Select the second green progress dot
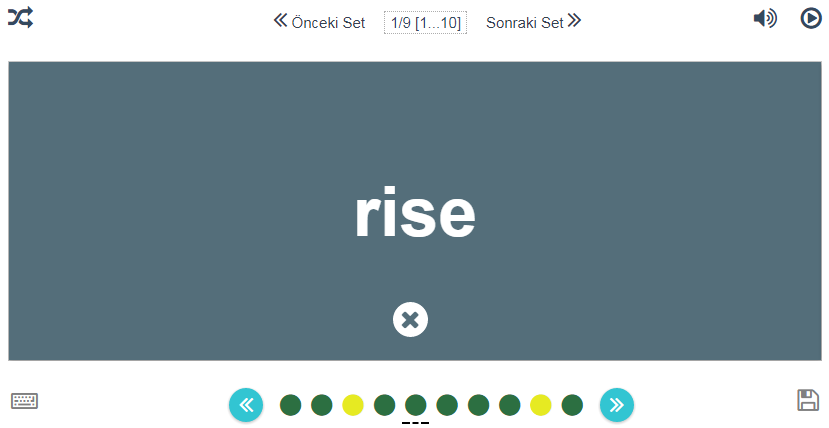Screen dimensions: 829x428 (322, 405)
